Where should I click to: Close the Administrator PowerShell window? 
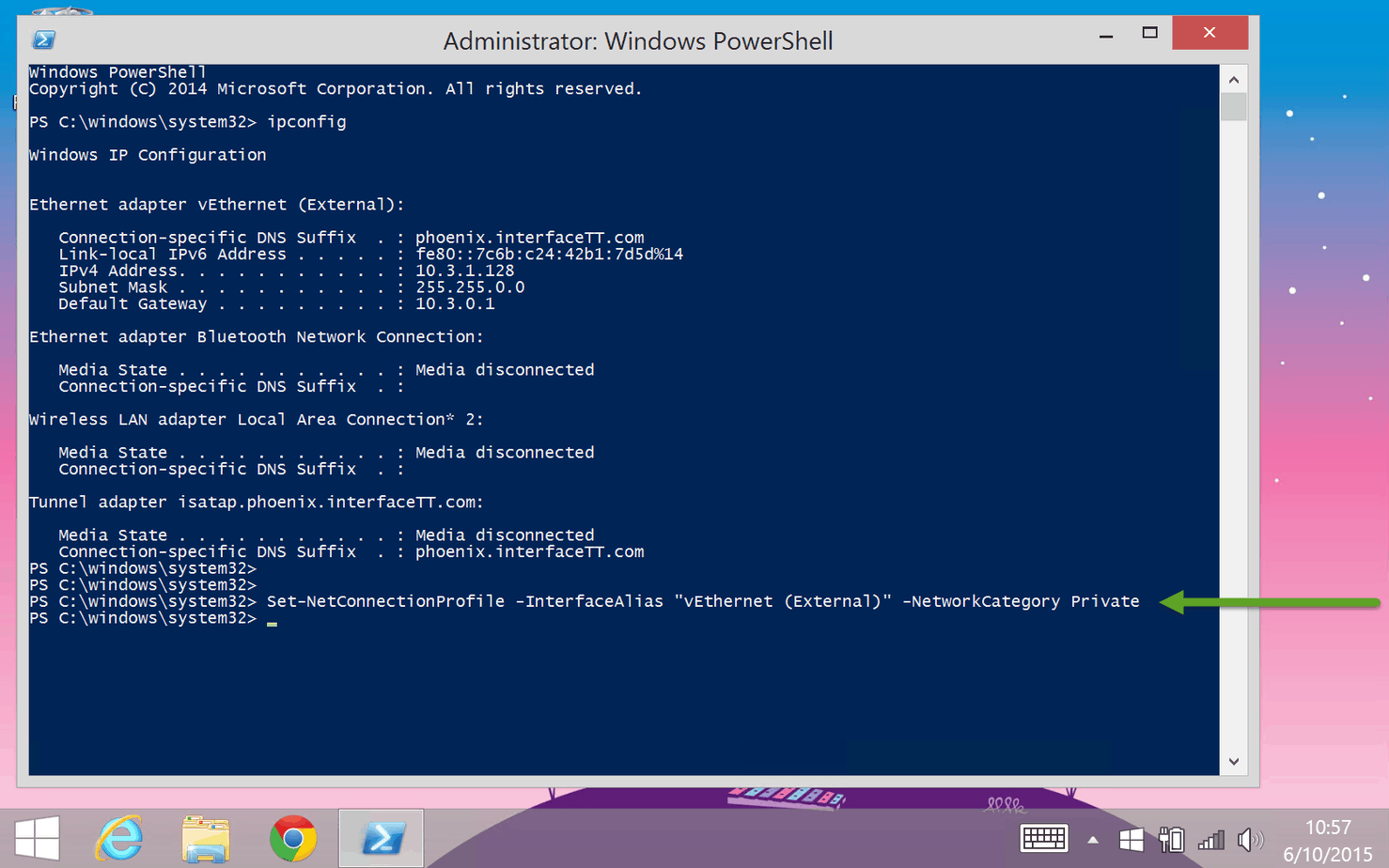[x=1210, y=33]
